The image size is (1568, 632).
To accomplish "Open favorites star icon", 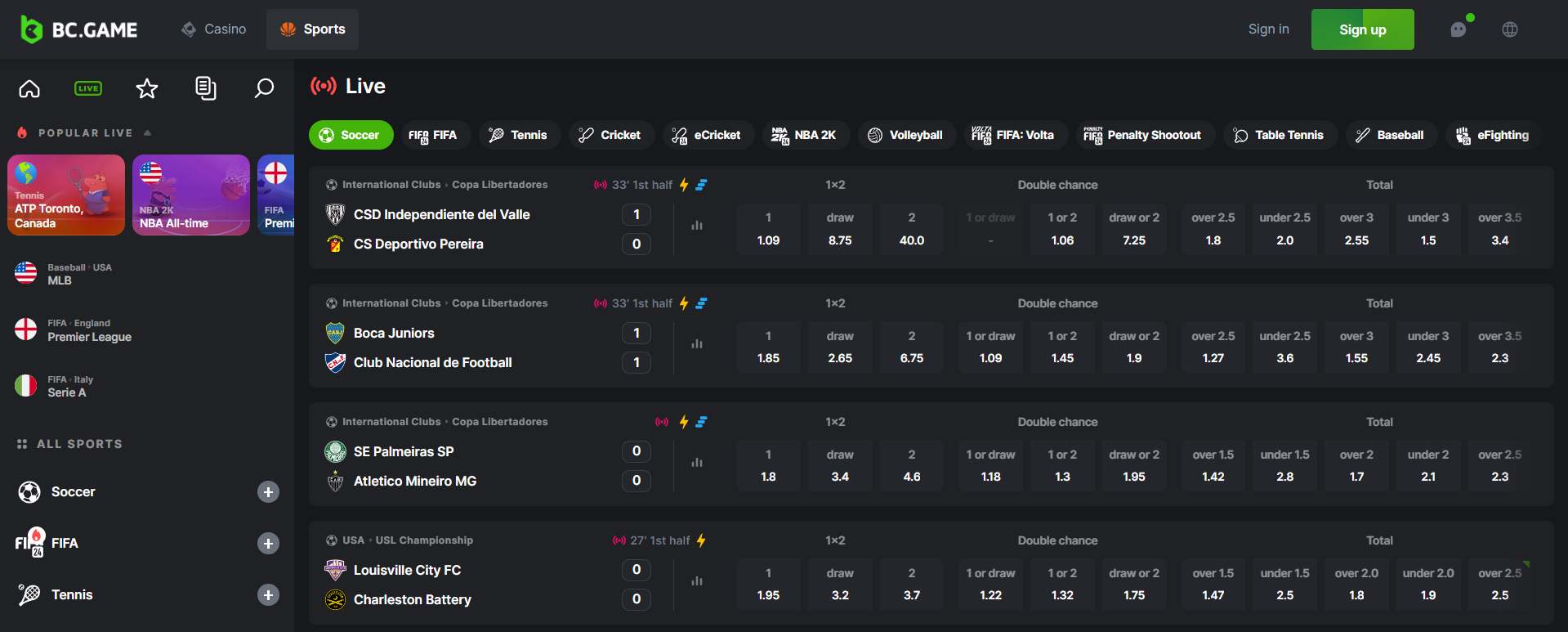I will [x=147, y=88].
